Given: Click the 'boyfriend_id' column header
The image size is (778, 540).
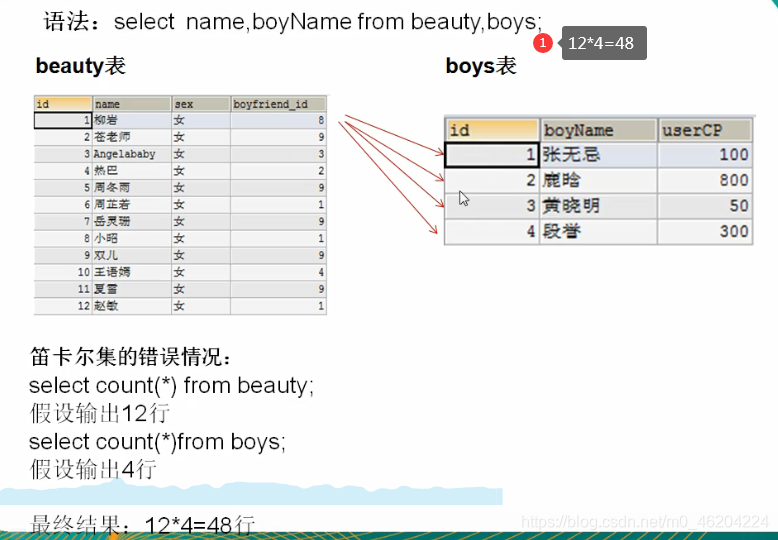Looking at the screenshot, I should click(x=278, y=104).
